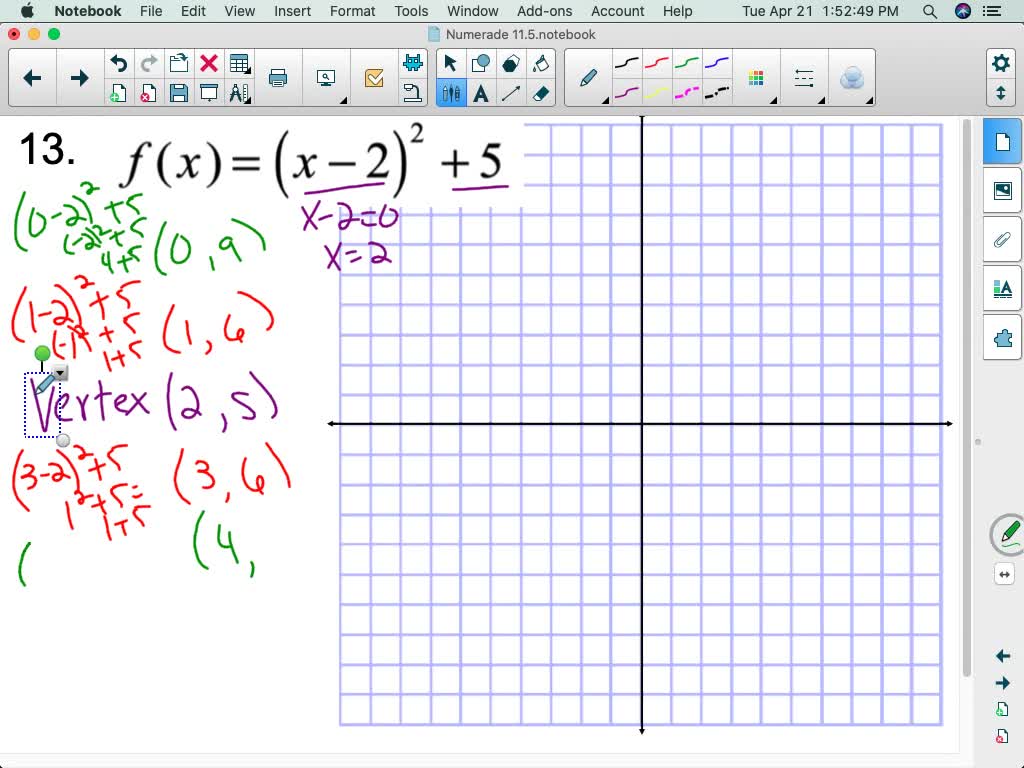This screenshot has width=1024, height=768.
Task: Advance to next page with forward arrow
Action: 79,77
